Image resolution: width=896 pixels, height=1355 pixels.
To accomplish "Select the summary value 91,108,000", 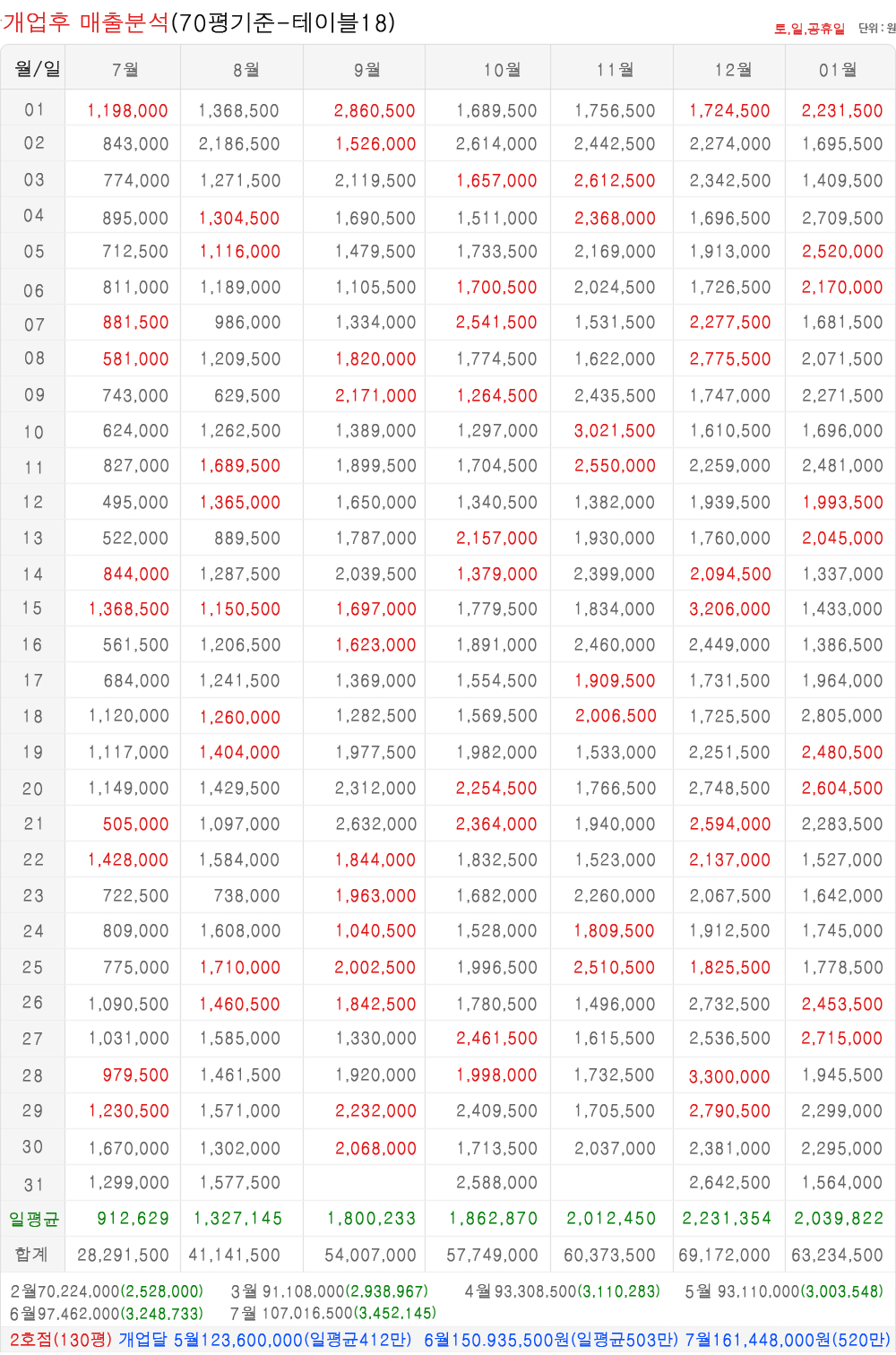I will click(304, 1291).
